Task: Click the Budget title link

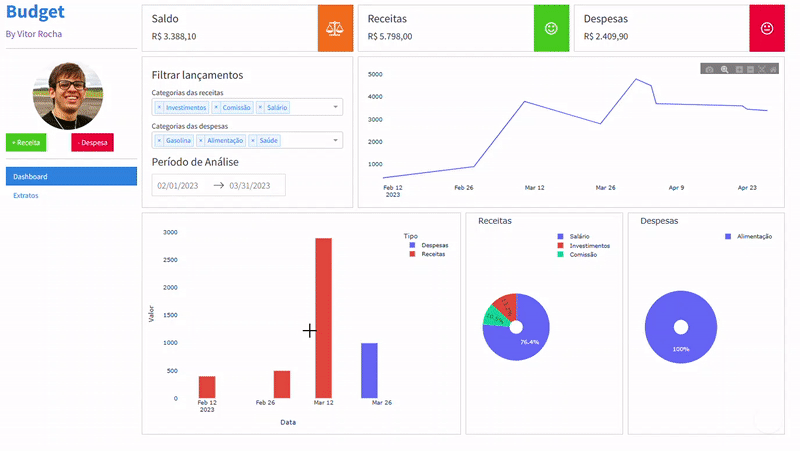Action: (x=35, y=12)
